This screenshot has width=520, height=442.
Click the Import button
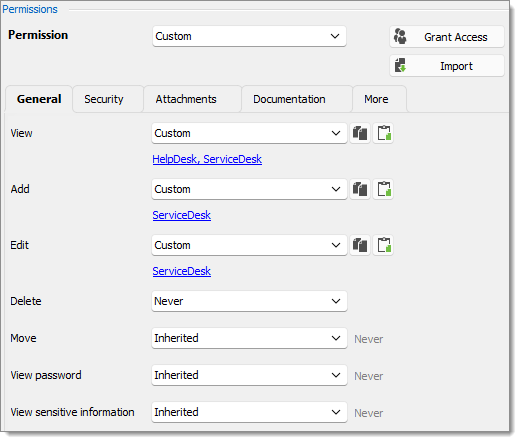pyautogui.click(x=447, y=66)
